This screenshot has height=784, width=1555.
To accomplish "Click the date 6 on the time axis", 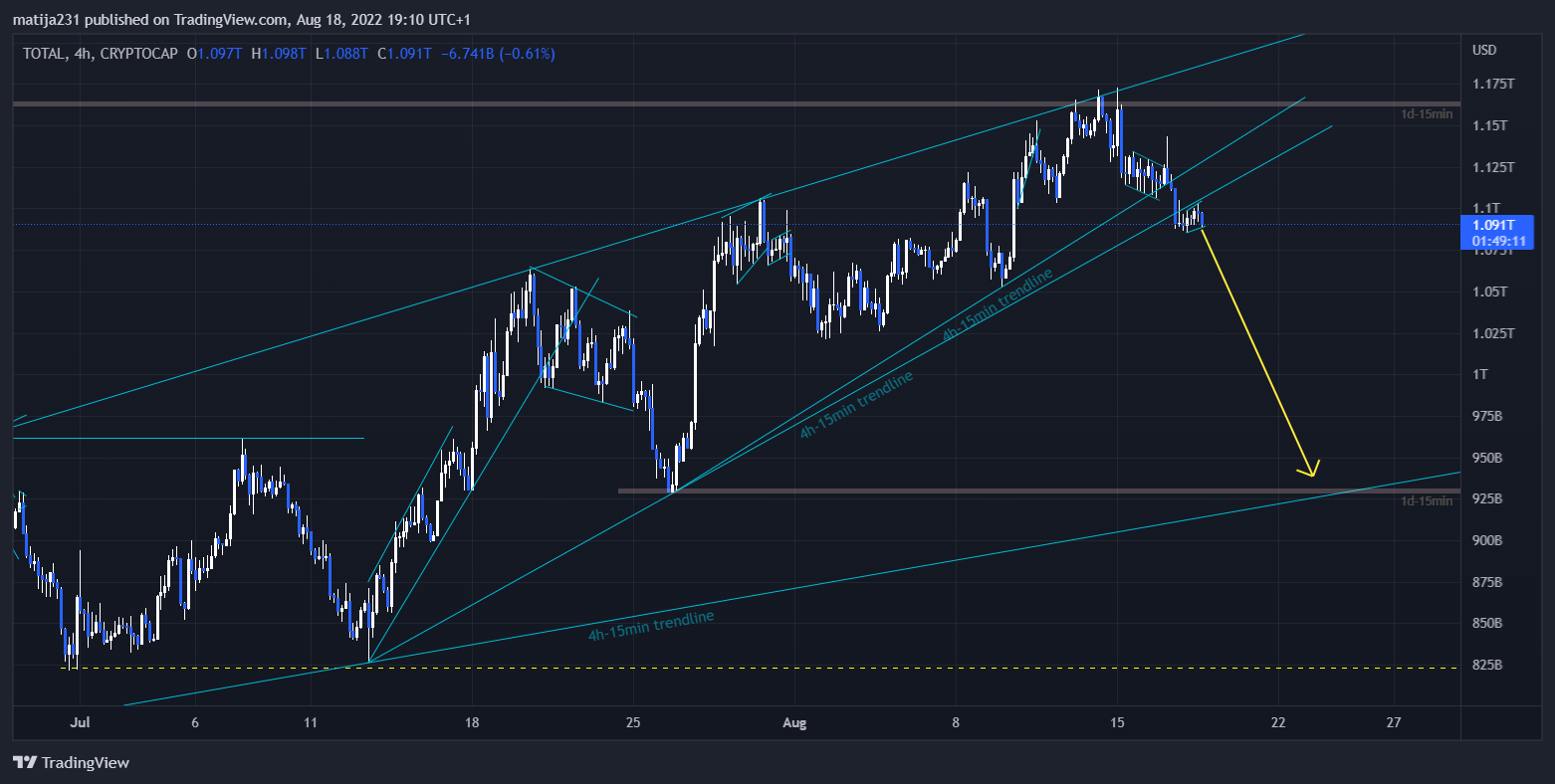I will click(x=195, y=722).
